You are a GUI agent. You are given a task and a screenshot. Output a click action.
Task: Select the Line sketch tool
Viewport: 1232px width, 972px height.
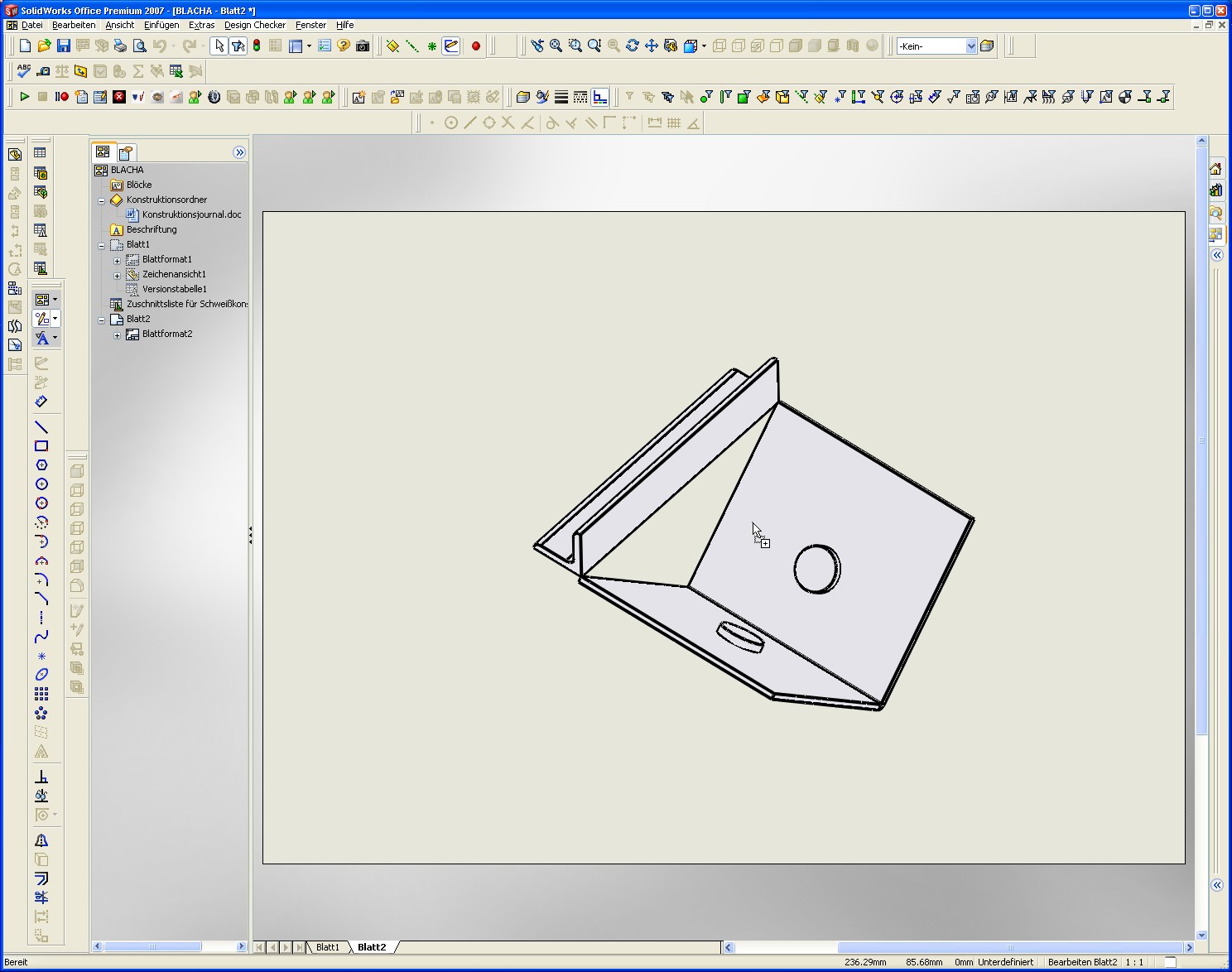41,427
